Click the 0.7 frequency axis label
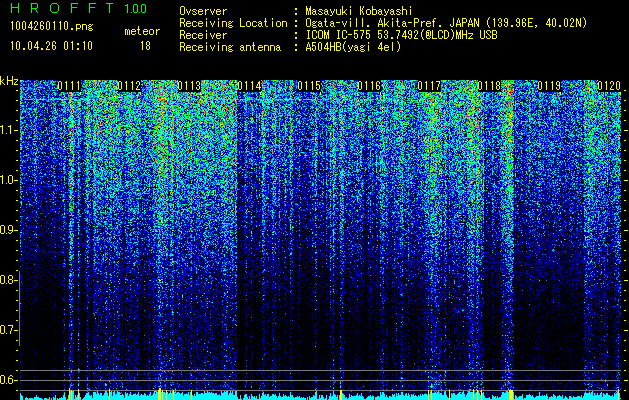The image size is (629, 400). click(x=8, y=330)
